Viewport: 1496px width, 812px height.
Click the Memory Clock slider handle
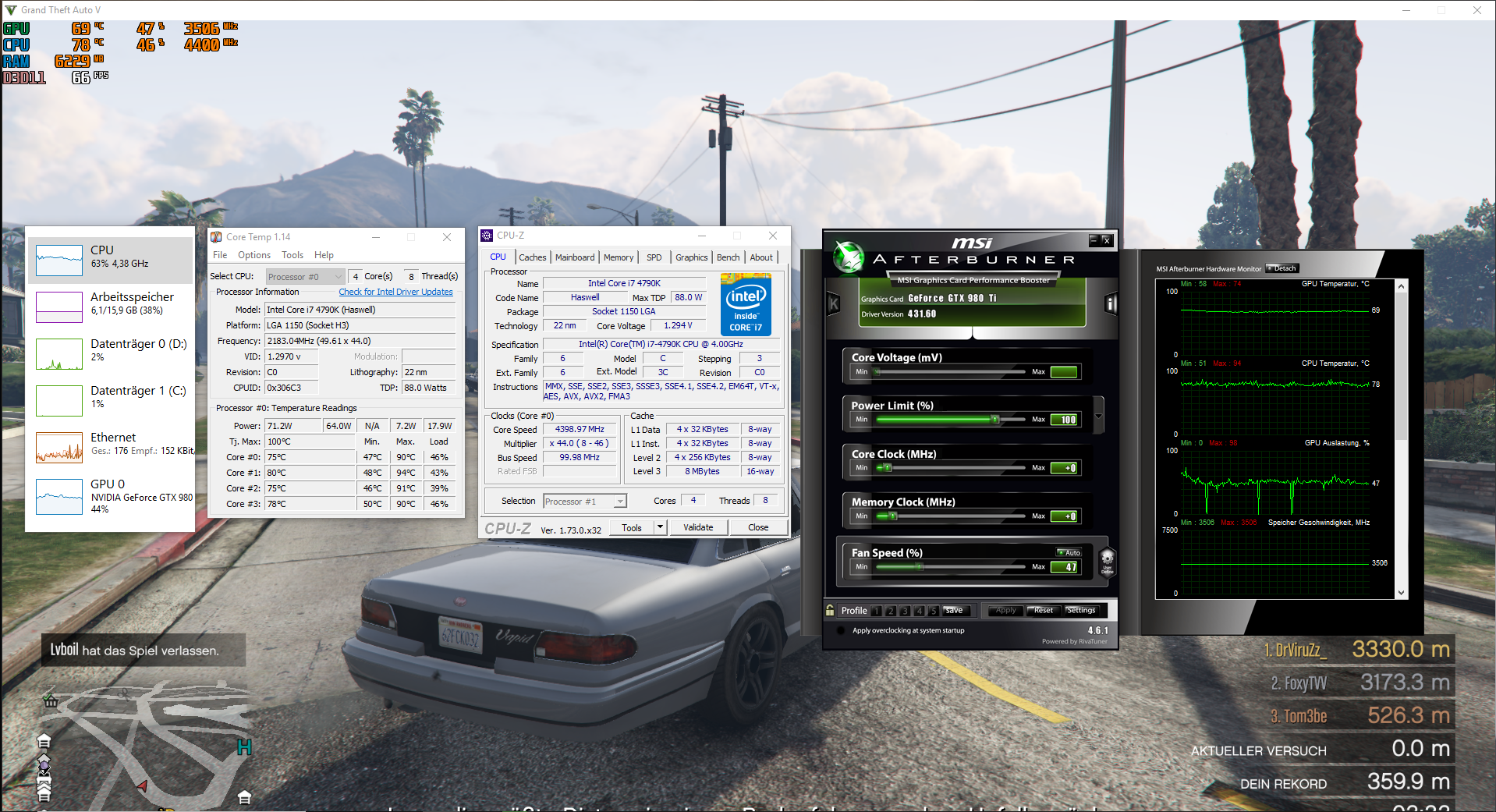(x=895, y=516)
